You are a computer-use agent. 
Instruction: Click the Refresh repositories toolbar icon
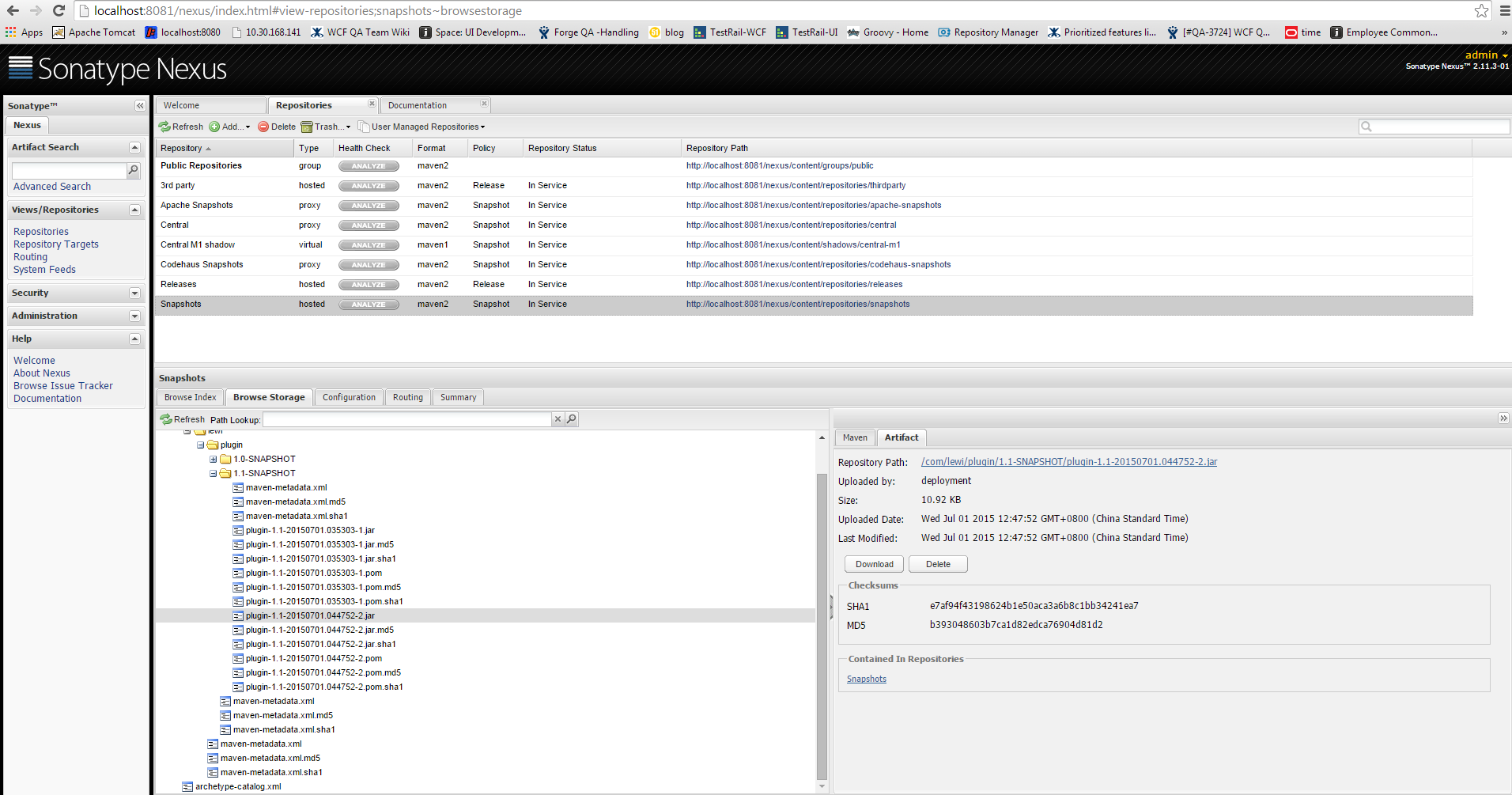coord(164,127)
